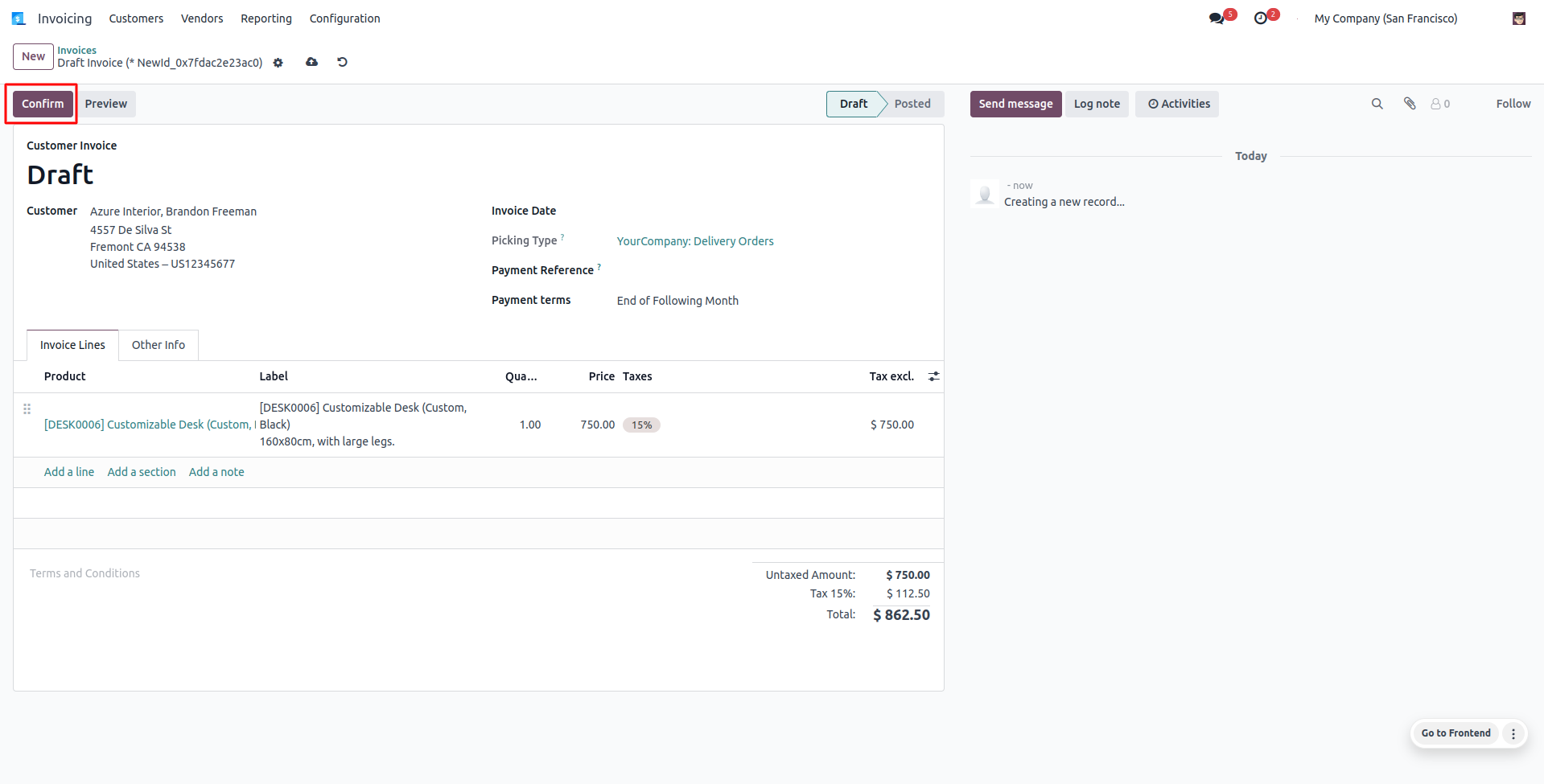Viewport: 1544px width, 784px height.
Task: Open the clock activities icon in top bar
Action: coord(1261,18)
